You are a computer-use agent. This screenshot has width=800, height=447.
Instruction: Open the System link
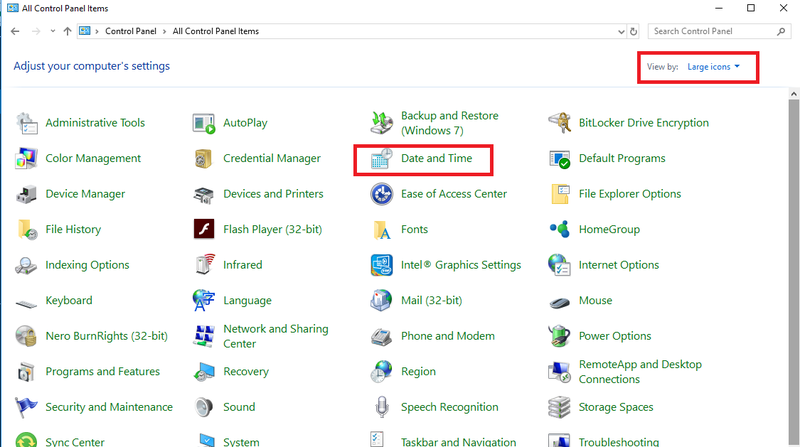(241, 442)
